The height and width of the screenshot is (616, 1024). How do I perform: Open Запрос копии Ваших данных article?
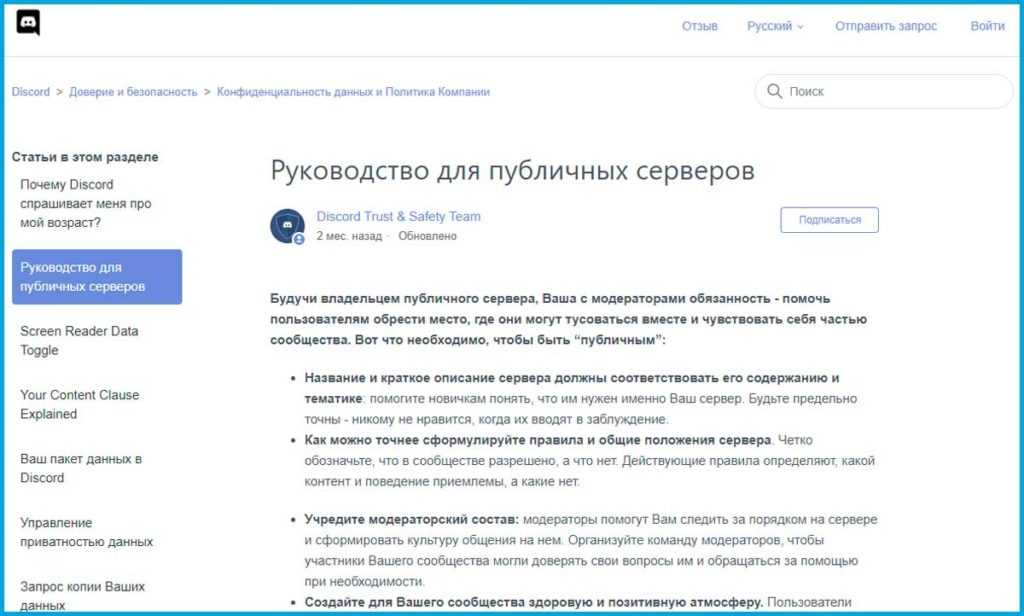point(82,595)
